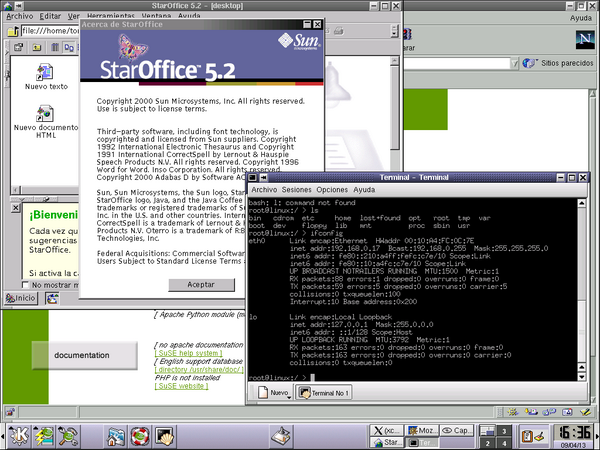Open Ayuda menu in Terminal
The width and height of the screenshot is (600, 450).
click(x=364, y=190)
